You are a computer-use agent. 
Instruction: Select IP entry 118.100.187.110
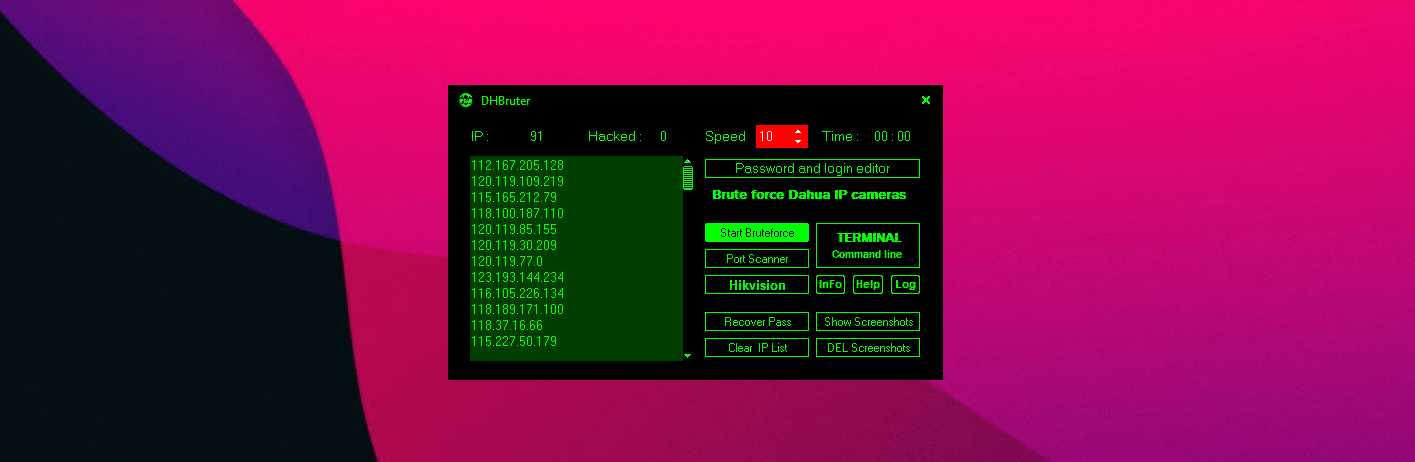517,213
